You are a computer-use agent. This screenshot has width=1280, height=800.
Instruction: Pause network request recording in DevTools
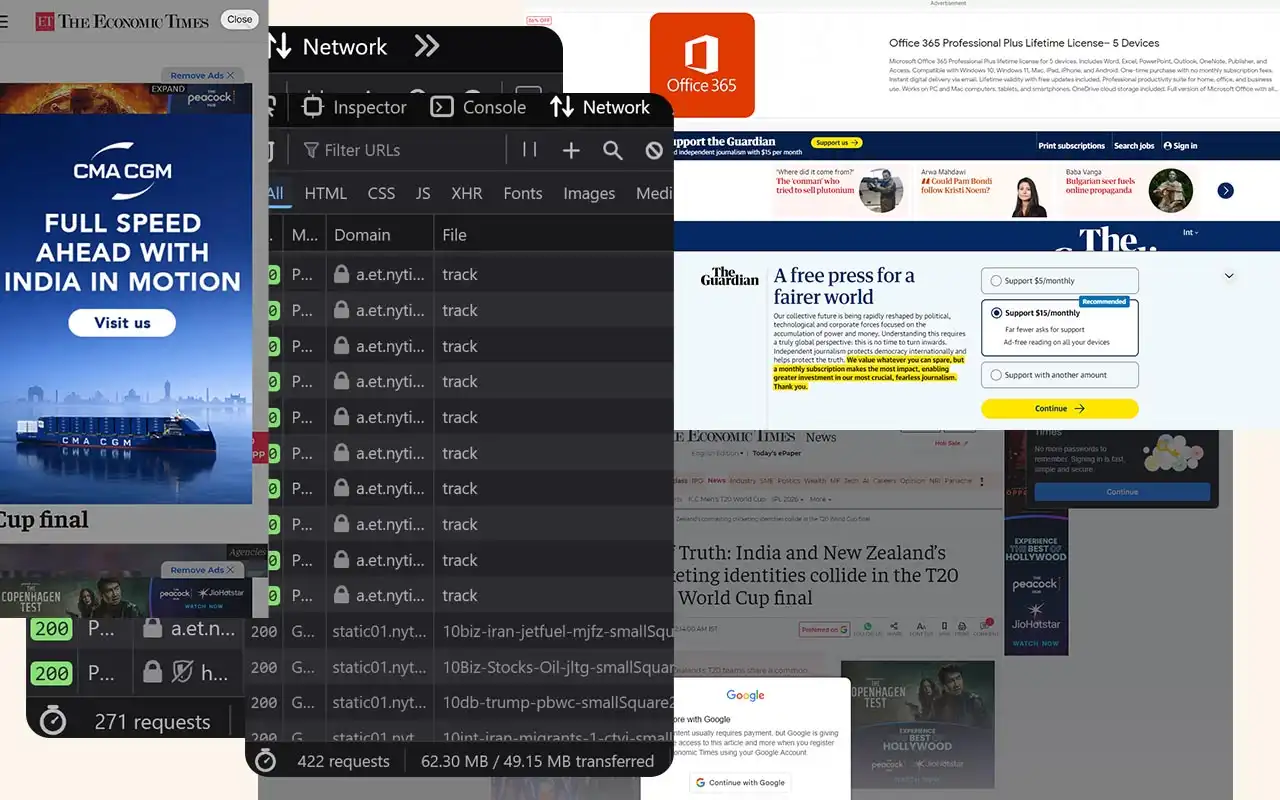(529, 150)
